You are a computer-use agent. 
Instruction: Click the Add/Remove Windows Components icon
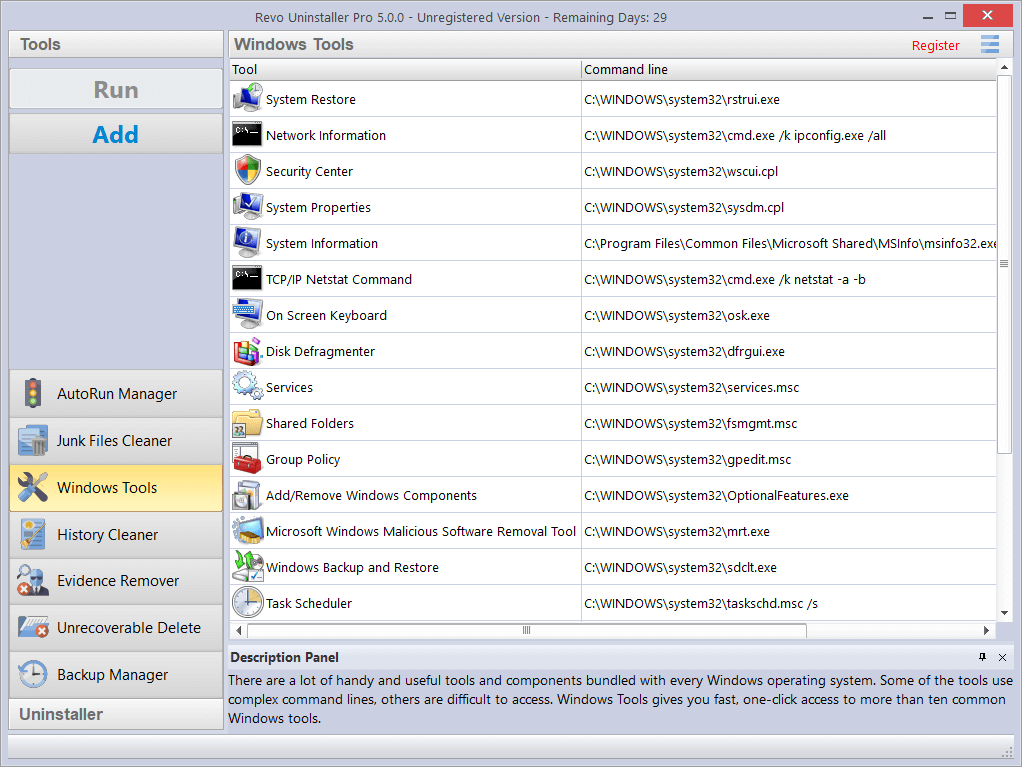pos(248,495)
